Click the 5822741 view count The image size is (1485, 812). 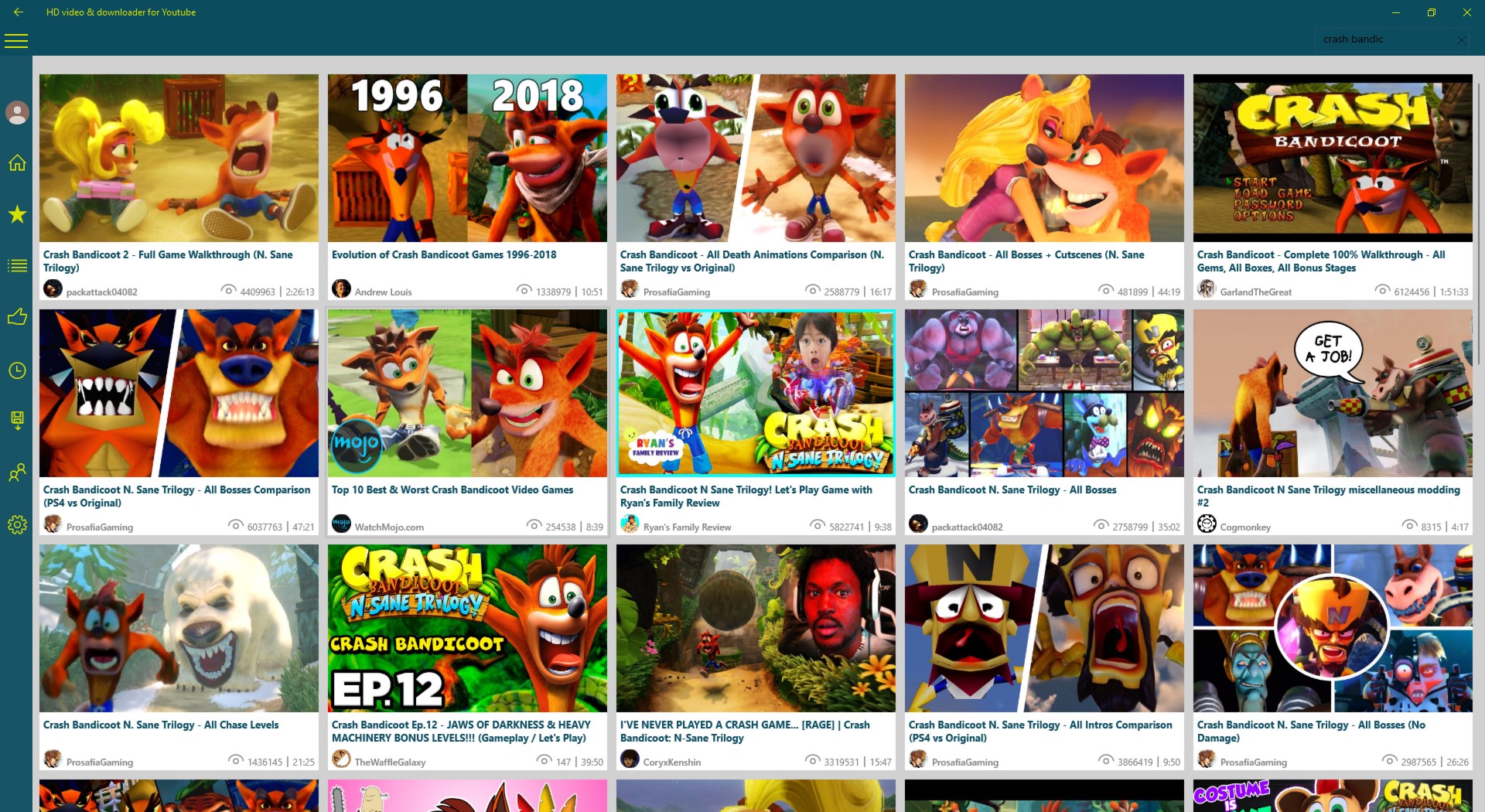click(x=847, y=527)
